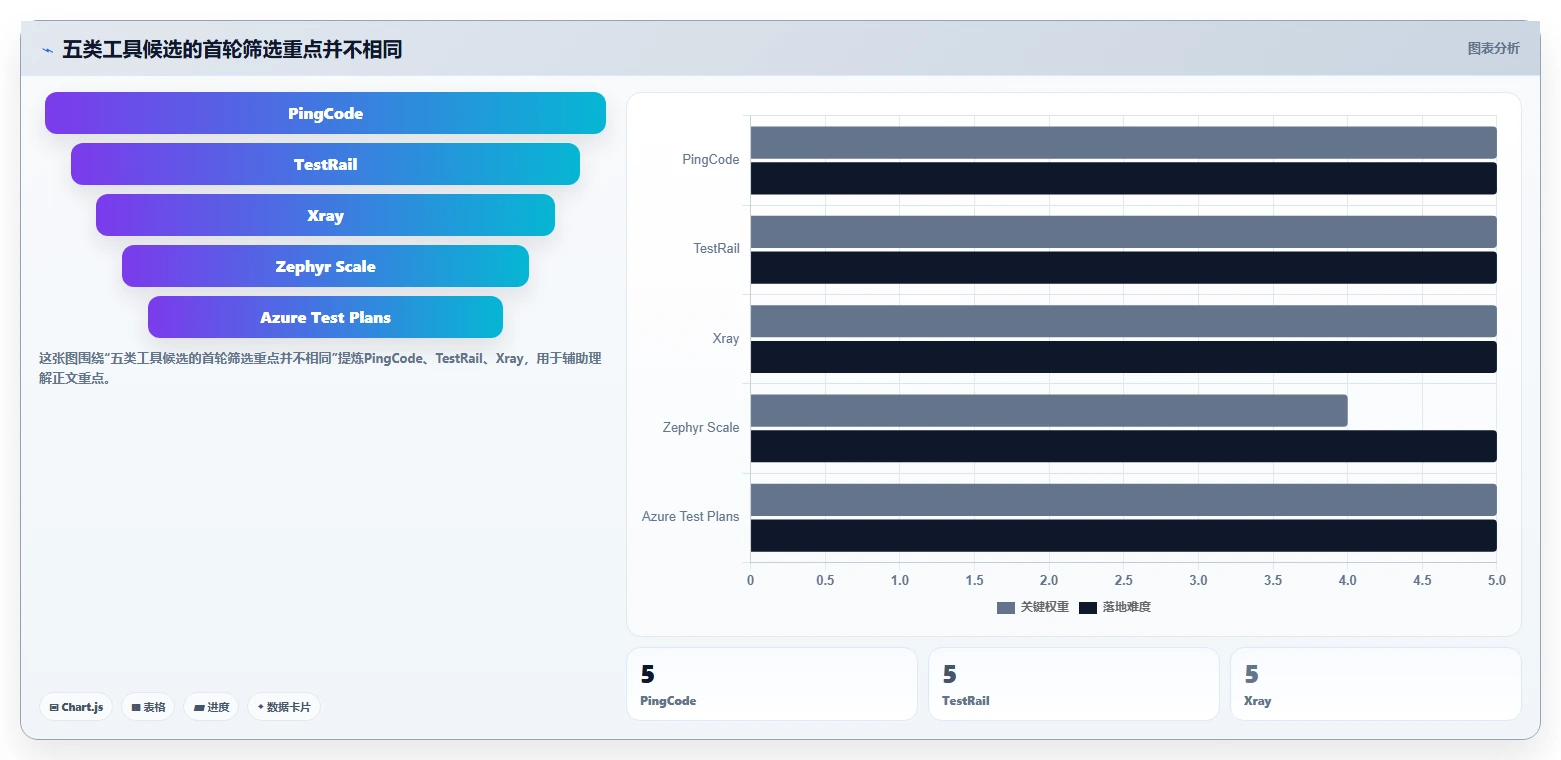Click PingCode's gray 关键权重 bar in the chart

(x=1123, y=142)
